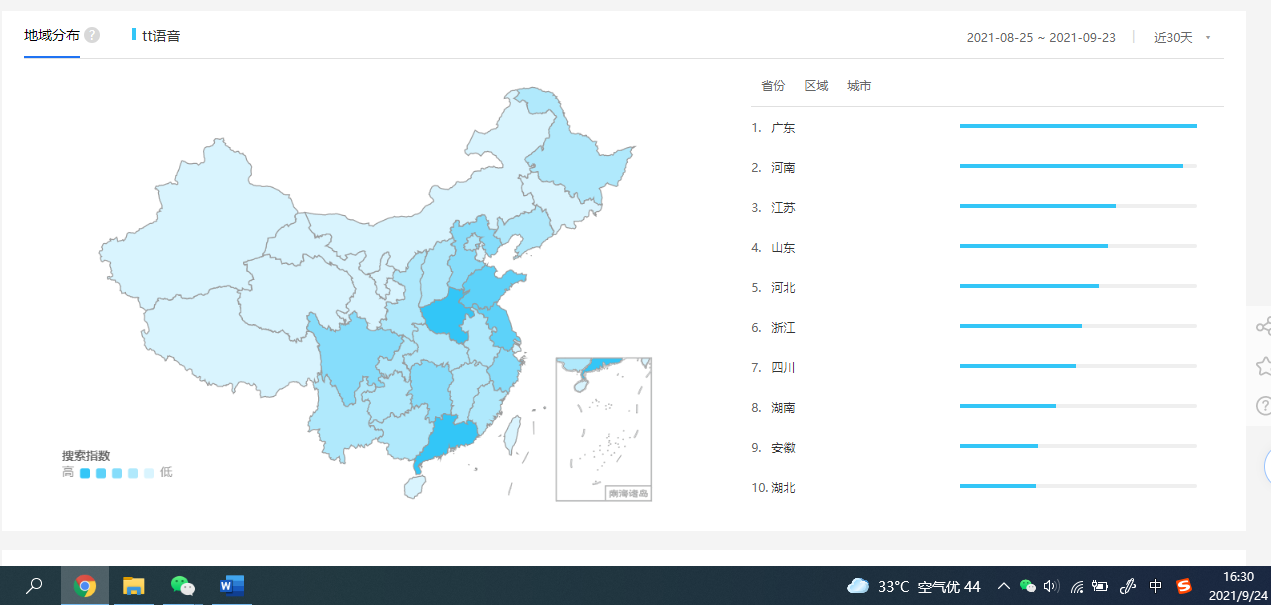Open network Wi-Fi tray icon
The image size is (1271, 605).
click(1077, 586)
